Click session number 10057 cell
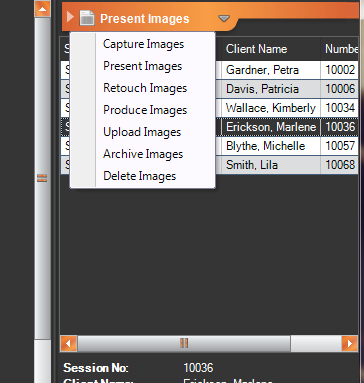Viewport: 364px width, 383px height. point(340,146)
